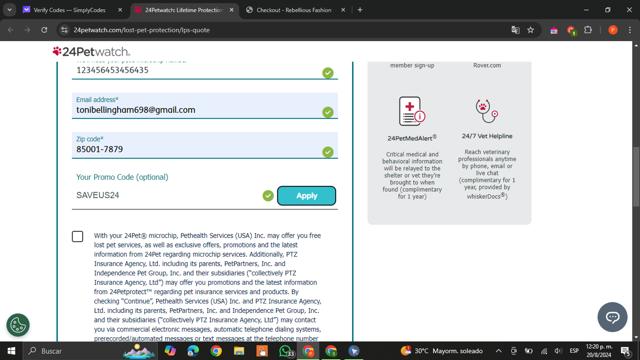Translate this page icon

[x=515, y=30]
